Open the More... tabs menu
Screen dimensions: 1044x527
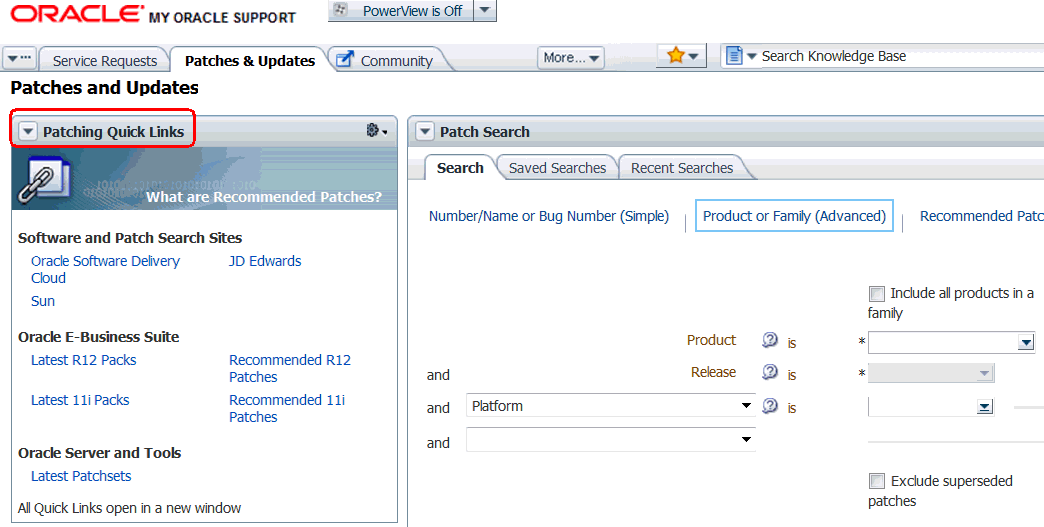tap(571, 58)
